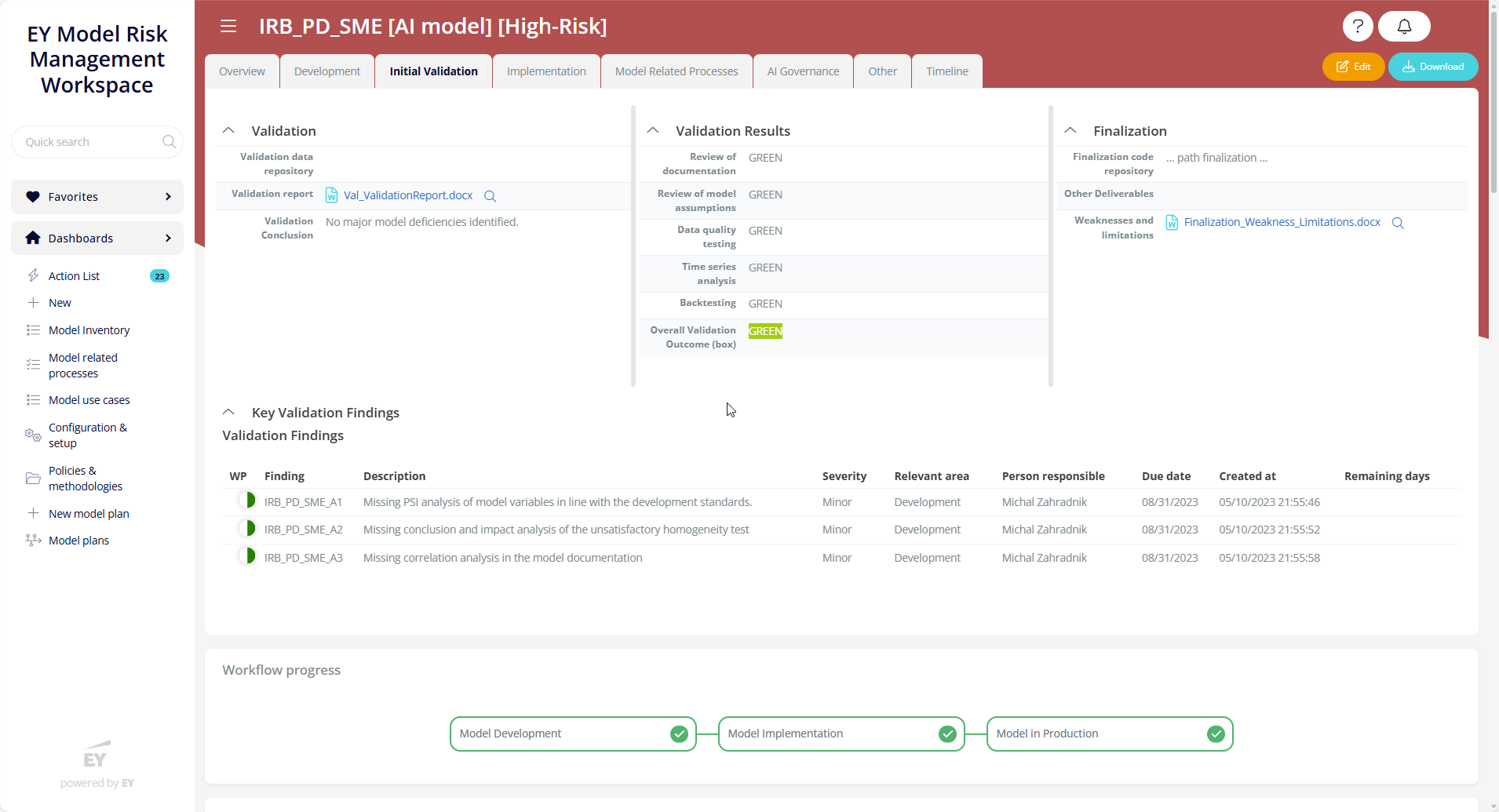Click the Model in Production completed checkmark

[1216, 734]
